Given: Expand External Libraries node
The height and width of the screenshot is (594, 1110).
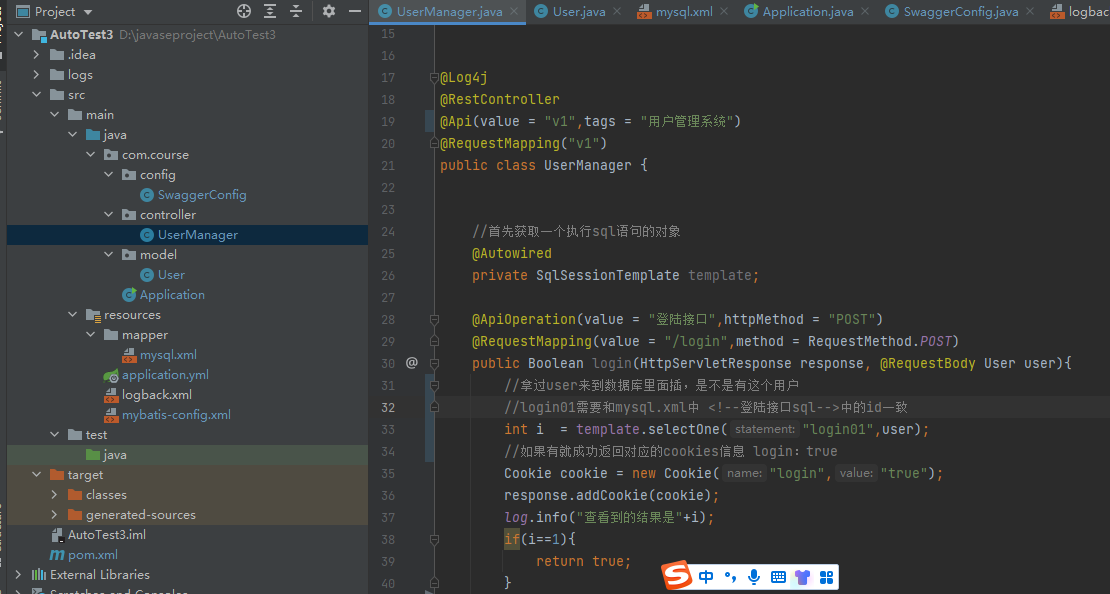Looking at the screenshot, I should coord(19,574).
